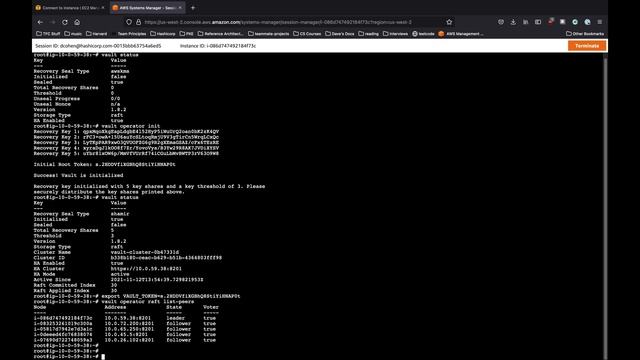Screen dimensions: 640x360
Task: Click the 'vault operator raft list-peers' command
Action: pyautogui.click(x=148, y=302)
